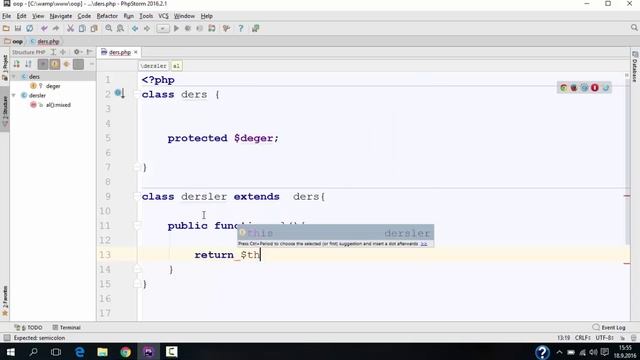Open Help via question mark toolbar icon
The width and height of the screenshot is (640, 360).
241,28
